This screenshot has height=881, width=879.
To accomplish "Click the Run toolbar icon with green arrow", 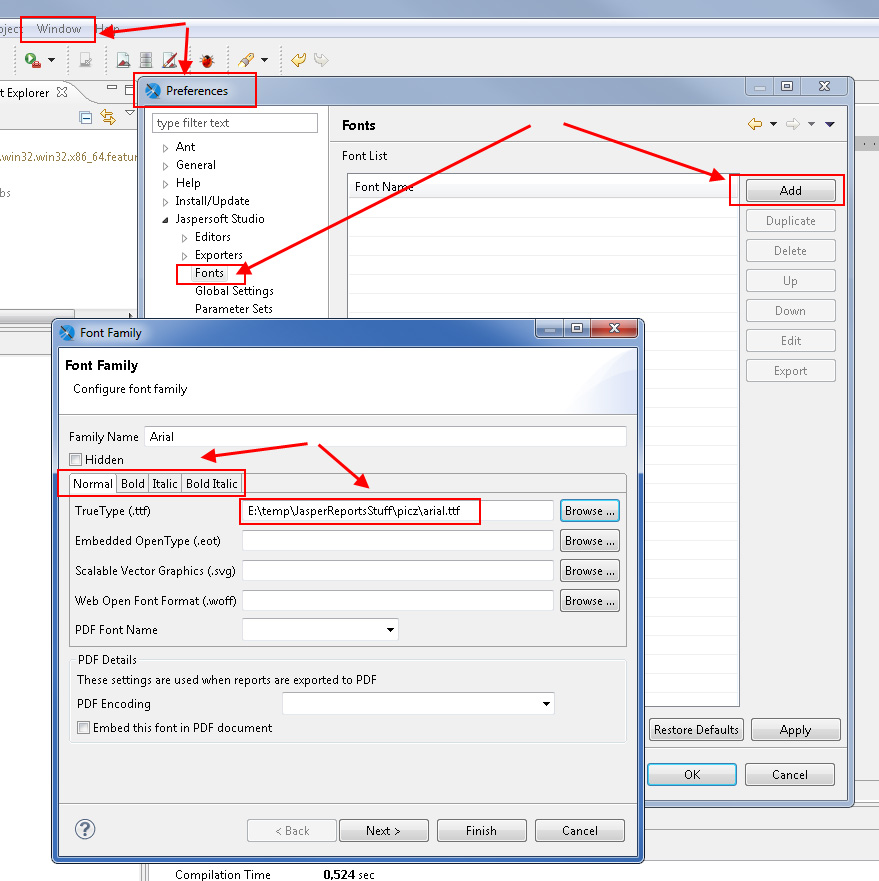I will [x=33, y=61].
